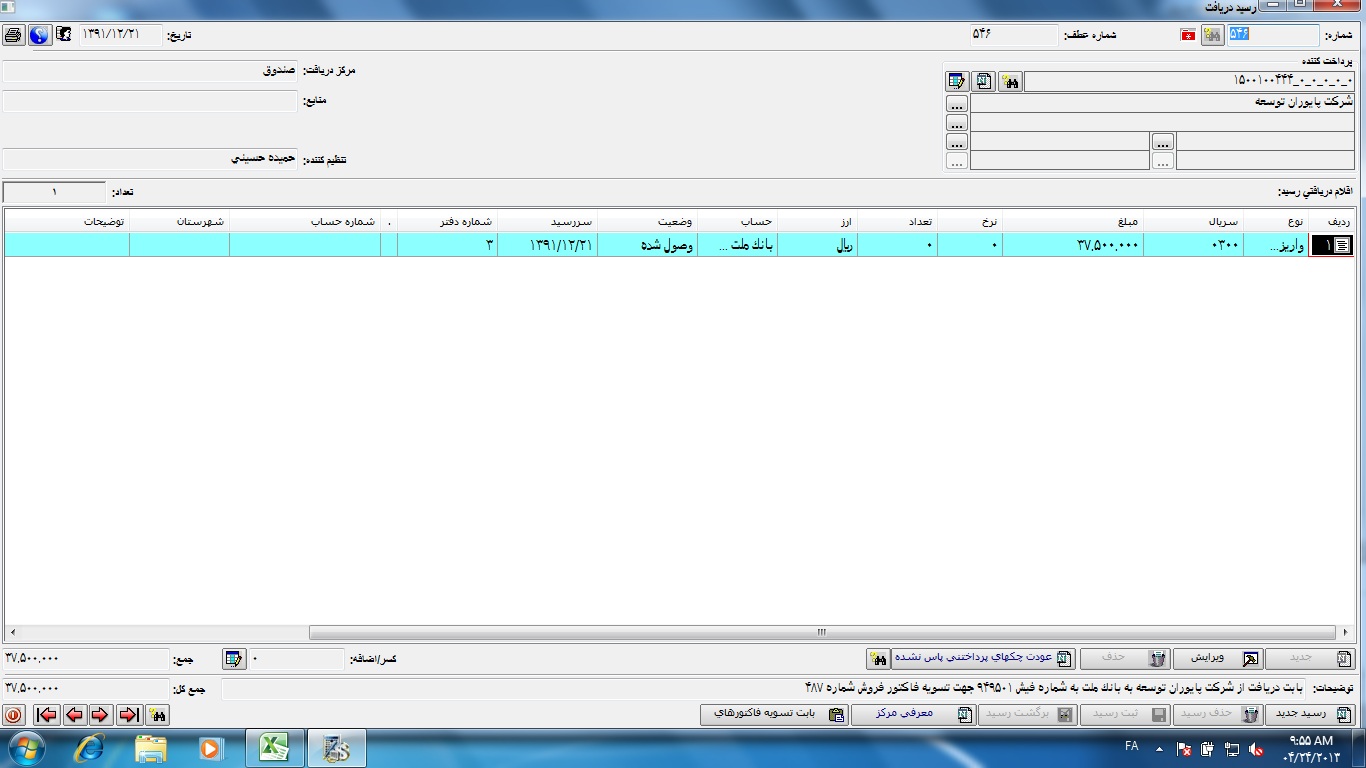Image resolution: width=1366 pixels, height=768 pixels.
Task: Click the scrollbar left arrow under the table
Action: pyautogui.click(x=13, y=632)
